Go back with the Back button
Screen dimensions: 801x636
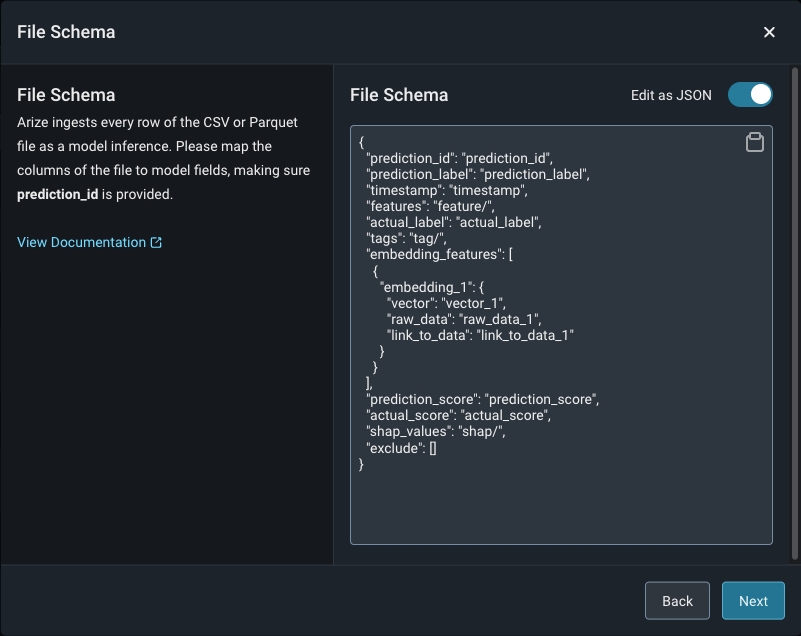[x=677, y=601]
